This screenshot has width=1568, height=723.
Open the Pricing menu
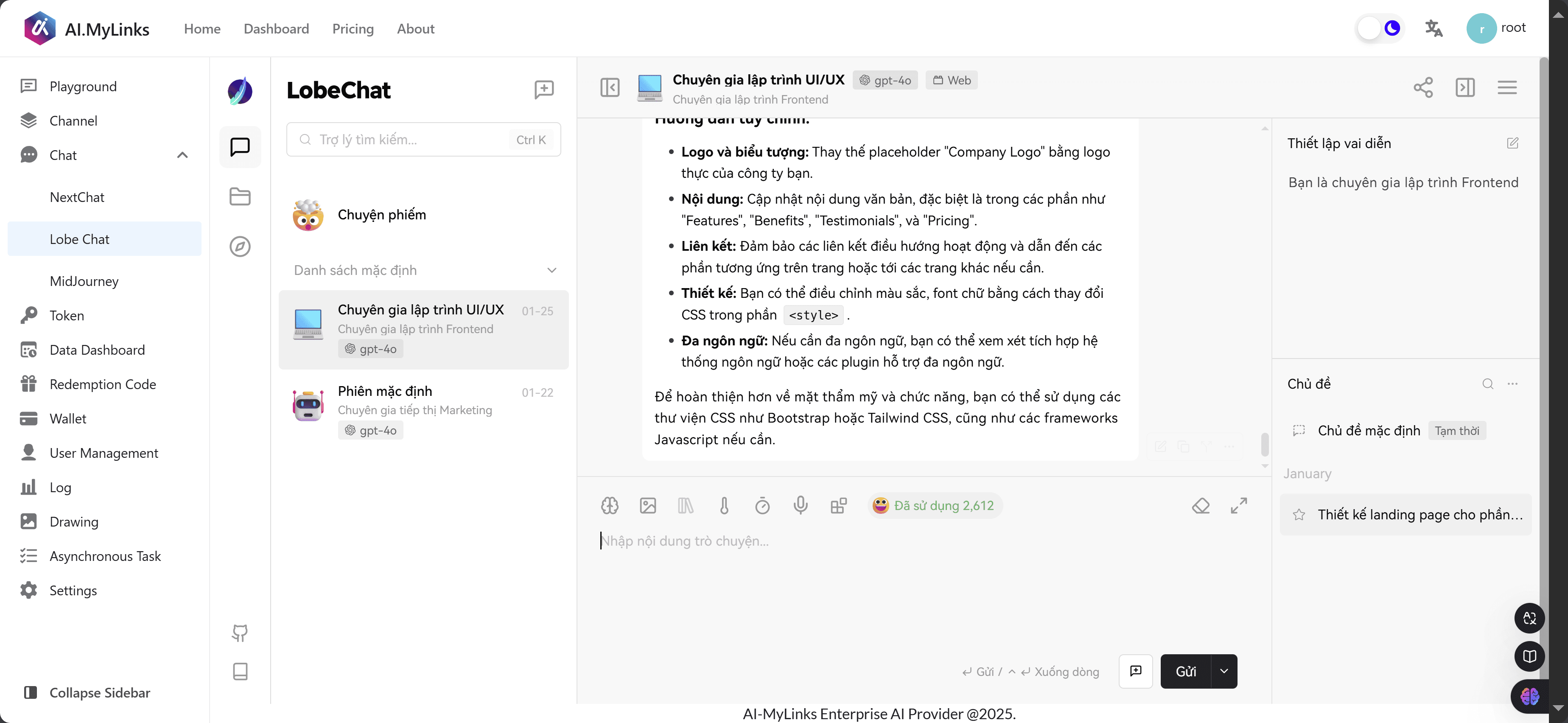click(x=353, y=28)
